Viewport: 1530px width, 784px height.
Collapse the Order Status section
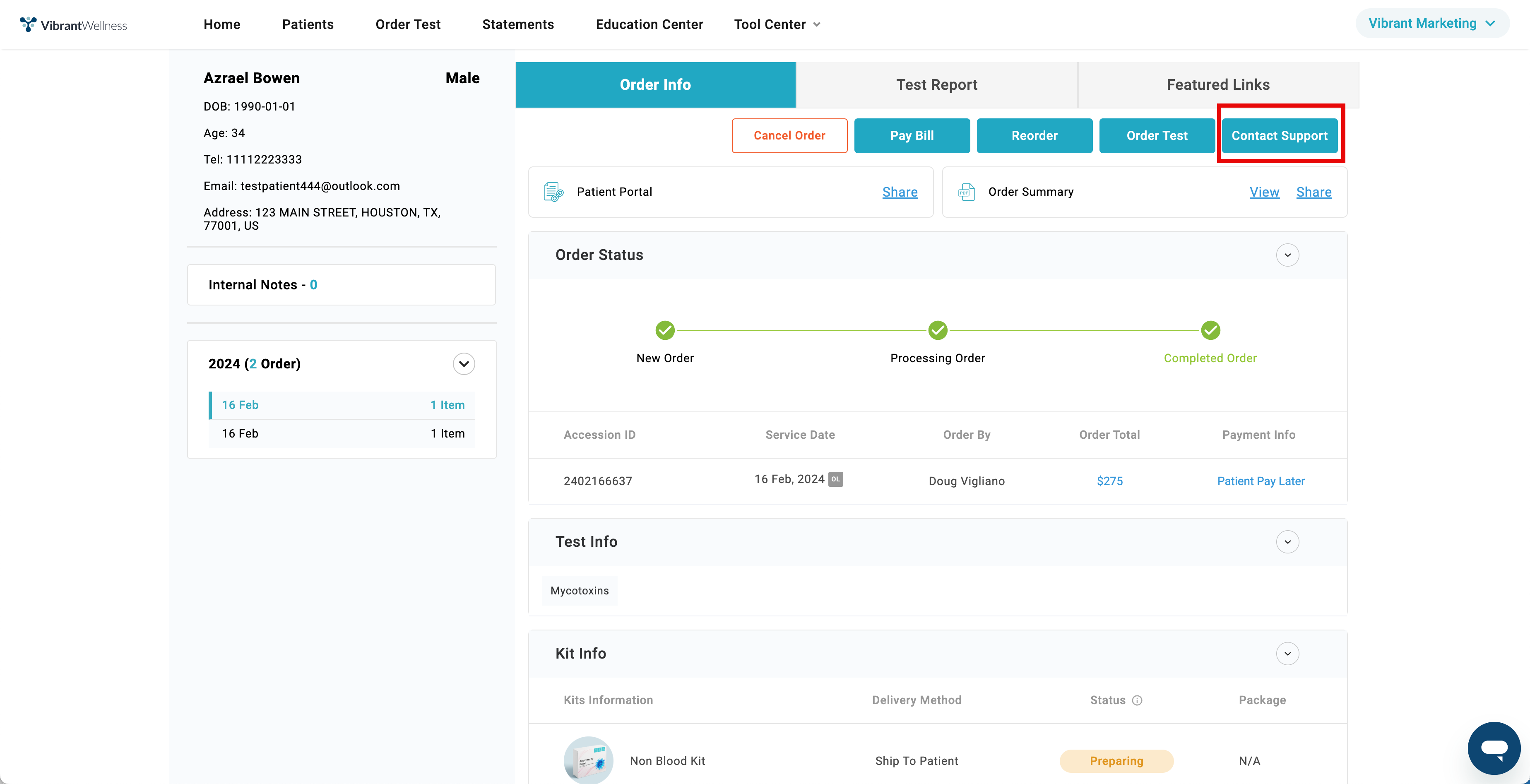coord(1287,255)
